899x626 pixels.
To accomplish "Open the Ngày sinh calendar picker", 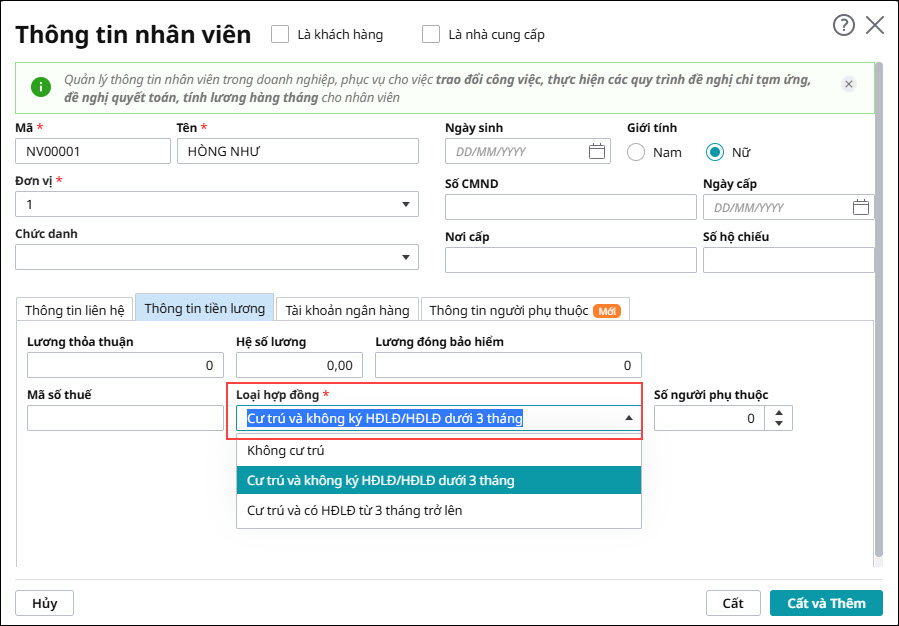I will pyautogui.click(x=597, y=151).
